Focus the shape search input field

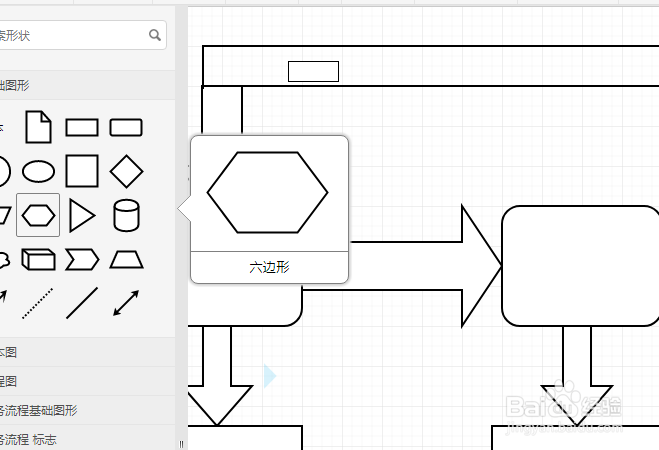point(83,35)
